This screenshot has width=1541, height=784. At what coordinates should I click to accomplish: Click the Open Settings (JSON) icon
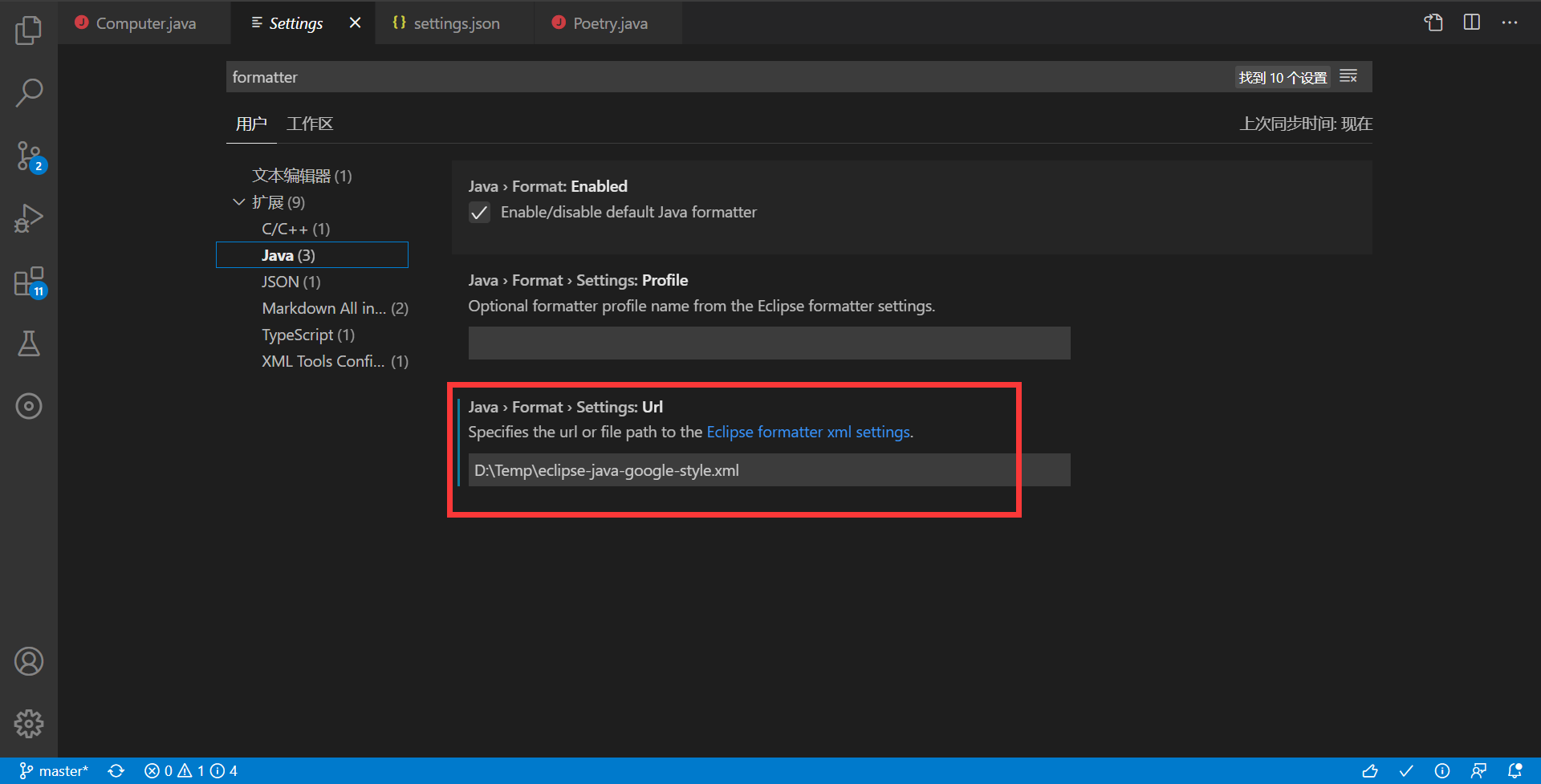pos(1433,22)
